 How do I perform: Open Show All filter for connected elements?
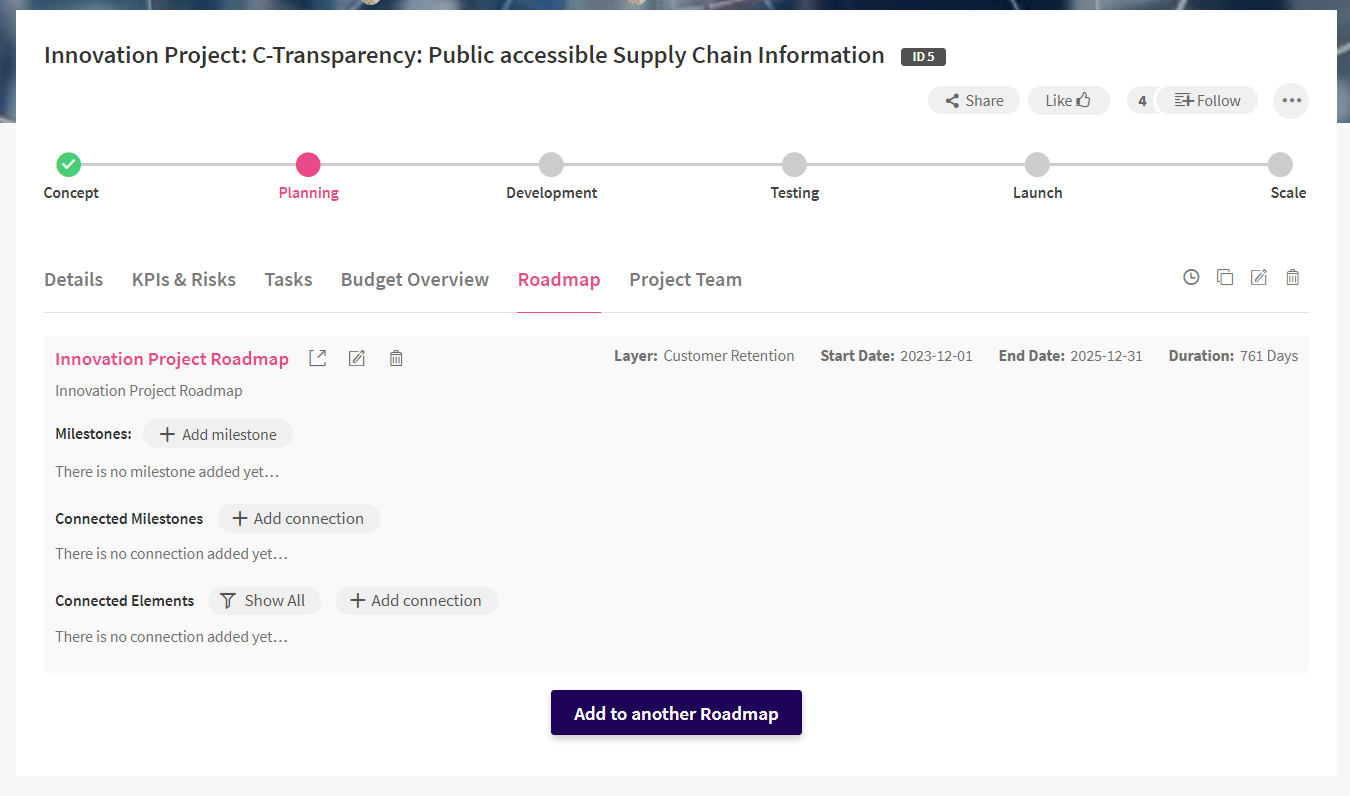click(x=264, y=600)
